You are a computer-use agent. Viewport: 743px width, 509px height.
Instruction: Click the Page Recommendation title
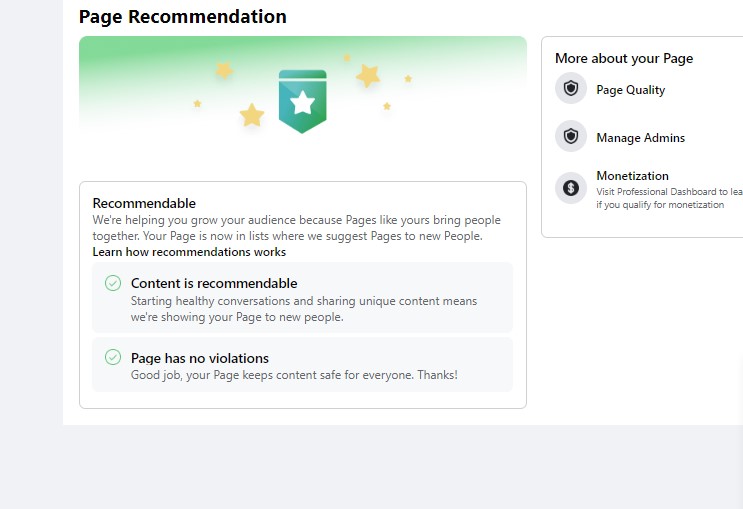[x=182, y=17]
